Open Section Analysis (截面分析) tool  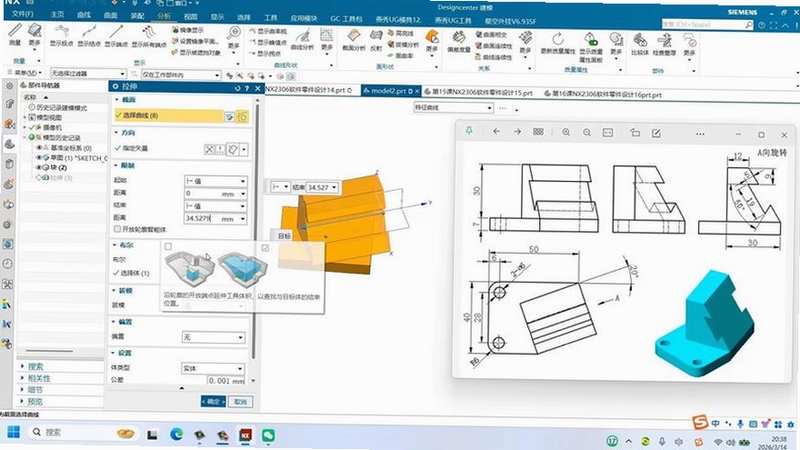tap(353, 40)
